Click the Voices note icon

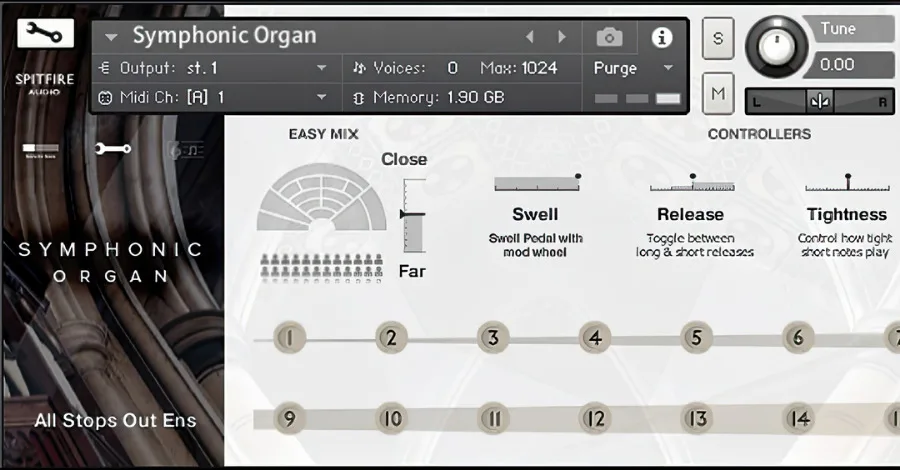pyautogui.click(x=359, y=68)
